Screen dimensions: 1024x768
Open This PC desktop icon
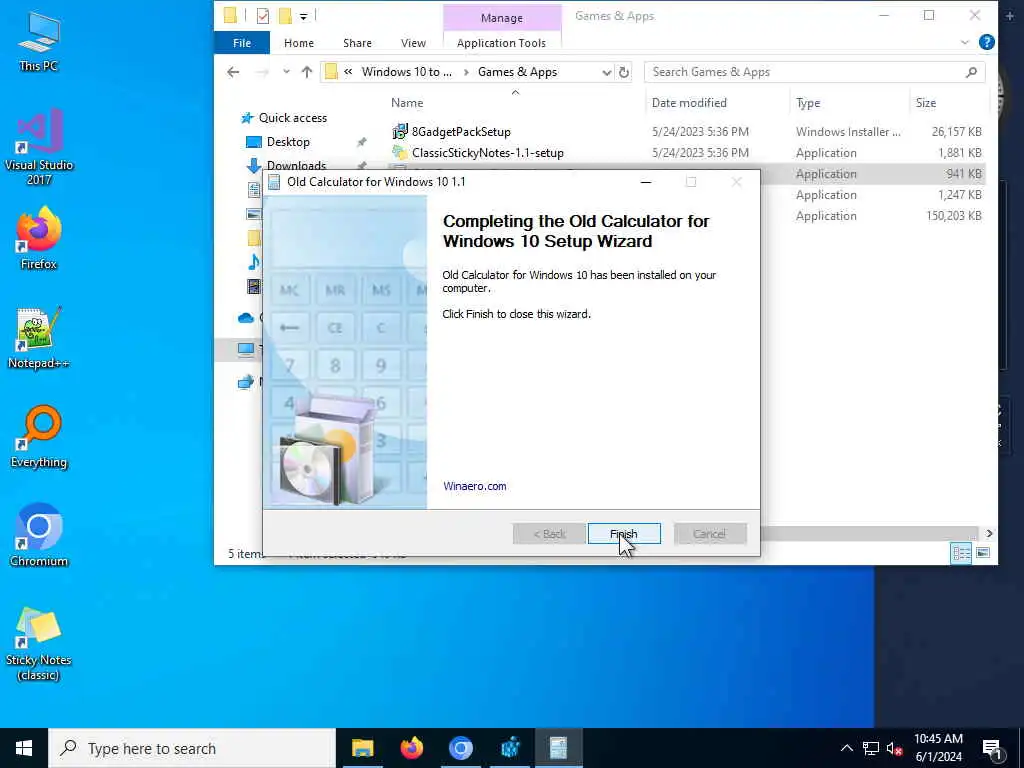click(x=39, y=40)
